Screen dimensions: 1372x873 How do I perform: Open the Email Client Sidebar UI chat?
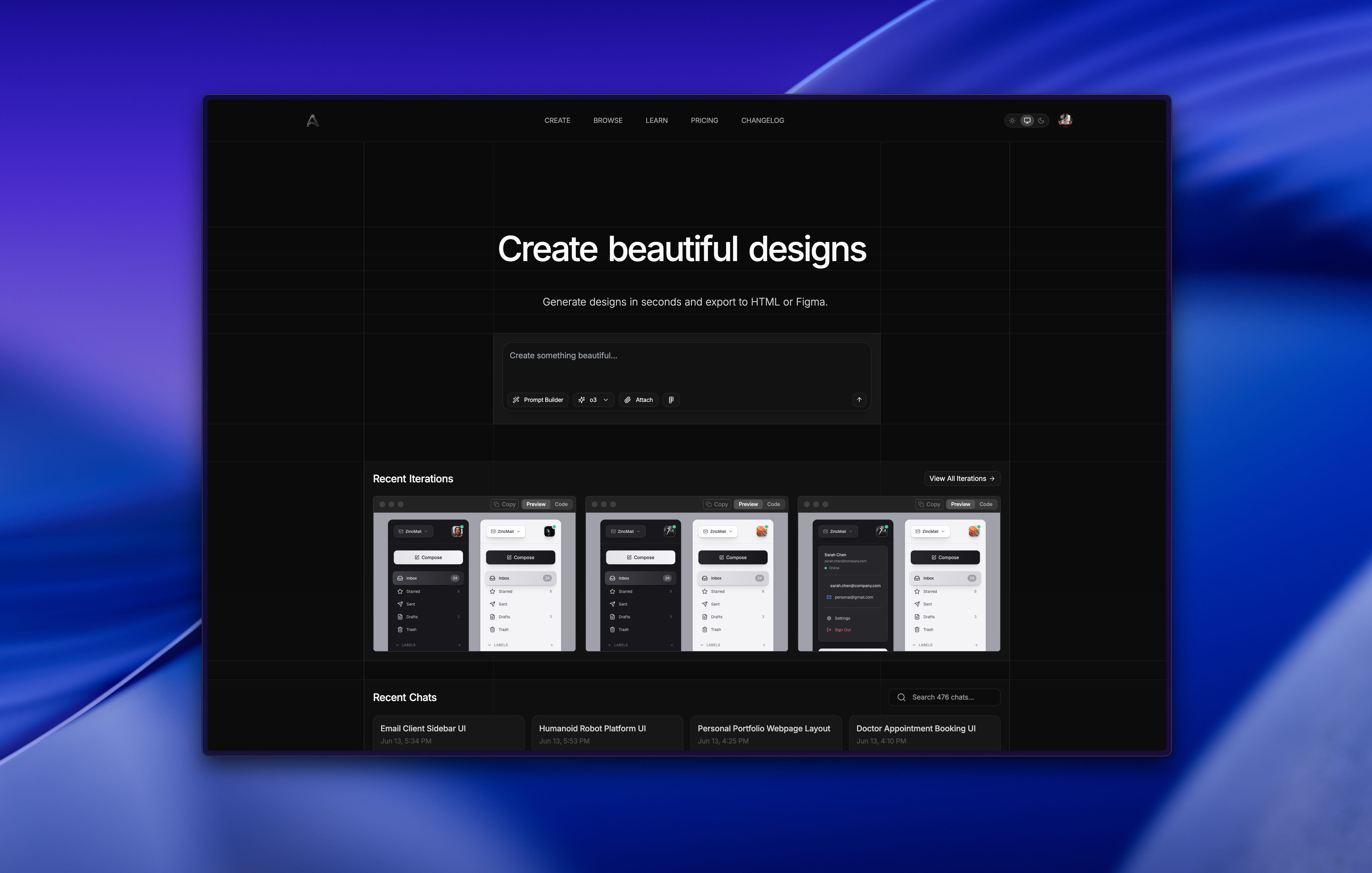[448, 733]
